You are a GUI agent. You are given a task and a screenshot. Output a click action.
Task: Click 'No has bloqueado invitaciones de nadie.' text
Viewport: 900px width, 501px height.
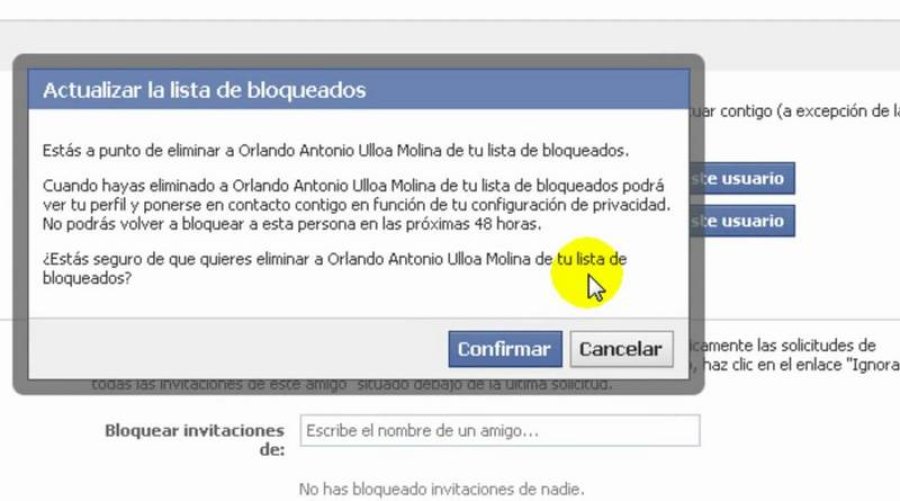441,489
